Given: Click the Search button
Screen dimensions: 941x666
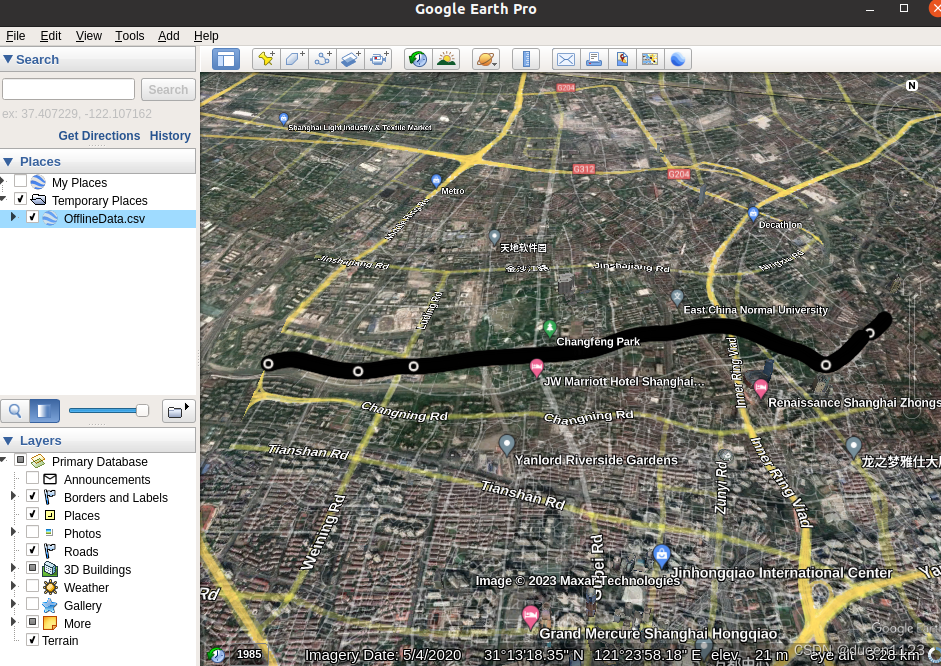Looking at the screenshot, I should tap(168, 89).
